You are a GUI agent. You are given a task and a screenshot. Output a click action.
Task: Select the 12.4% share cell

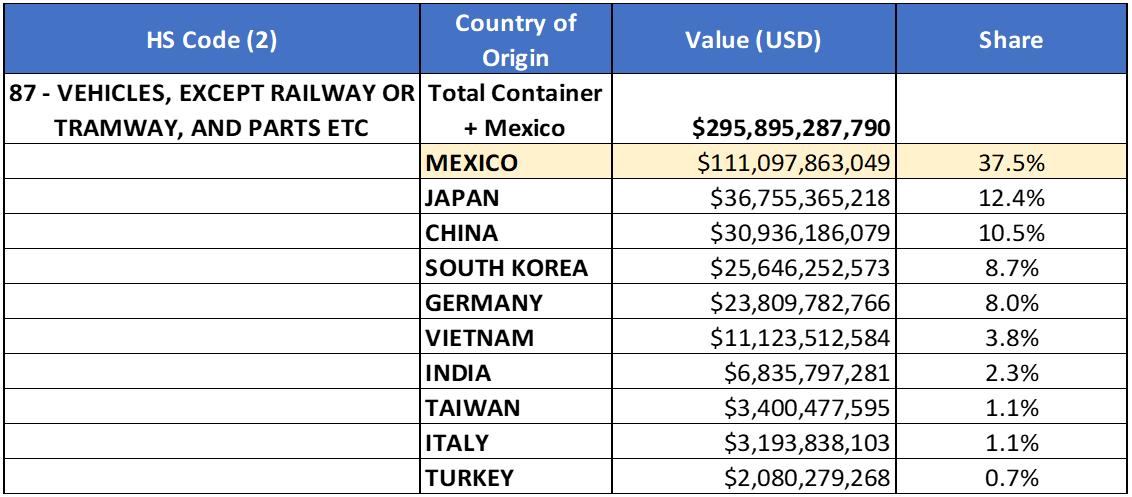coord(1010,198)
